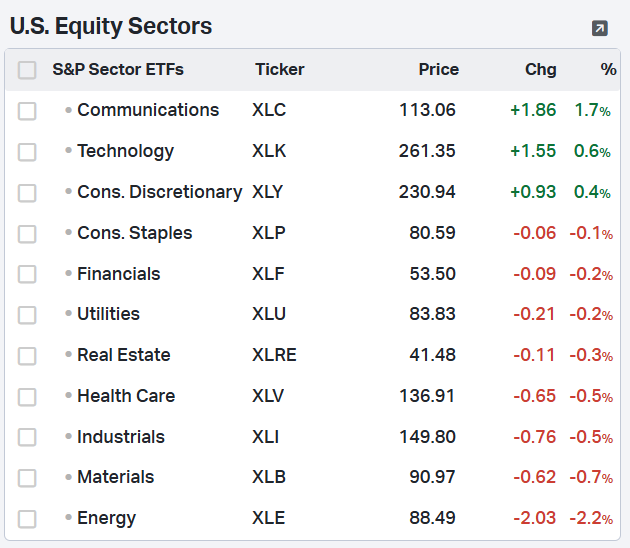
Task: Open the Real Estate sector row
Action: [x=123, y=355]
